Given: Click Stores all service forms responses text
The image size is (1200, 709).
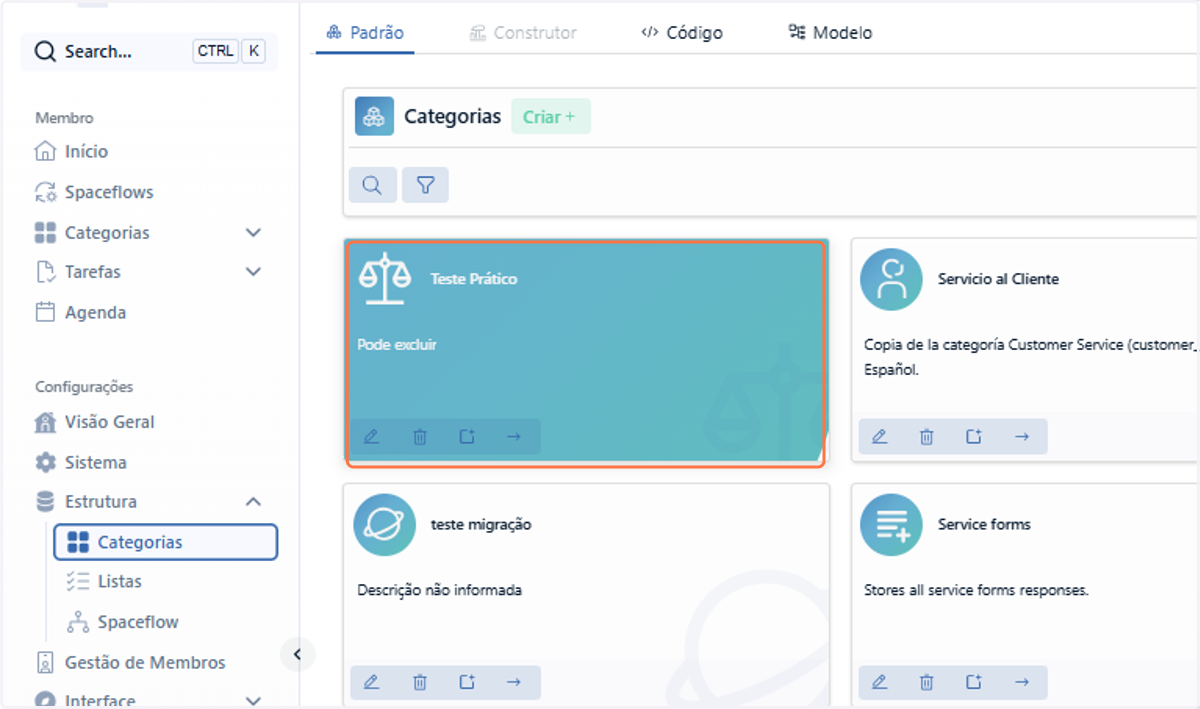Looking at the screenshot, I should click(976, 590).
